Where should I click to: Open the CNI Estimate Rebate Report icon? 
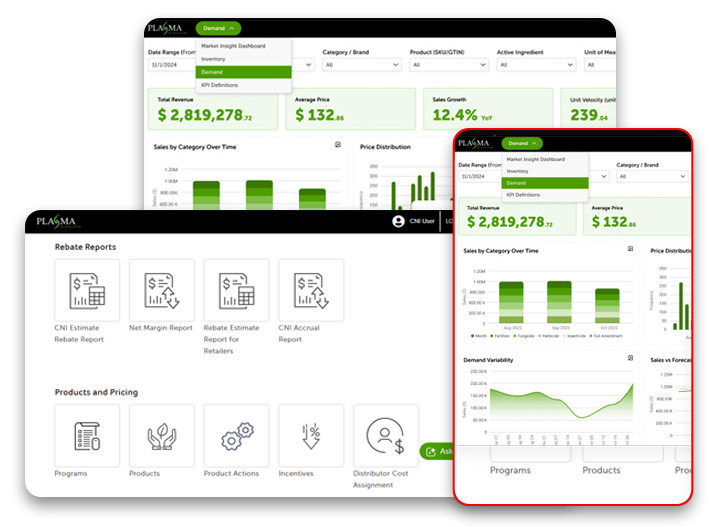click(87, 290)
